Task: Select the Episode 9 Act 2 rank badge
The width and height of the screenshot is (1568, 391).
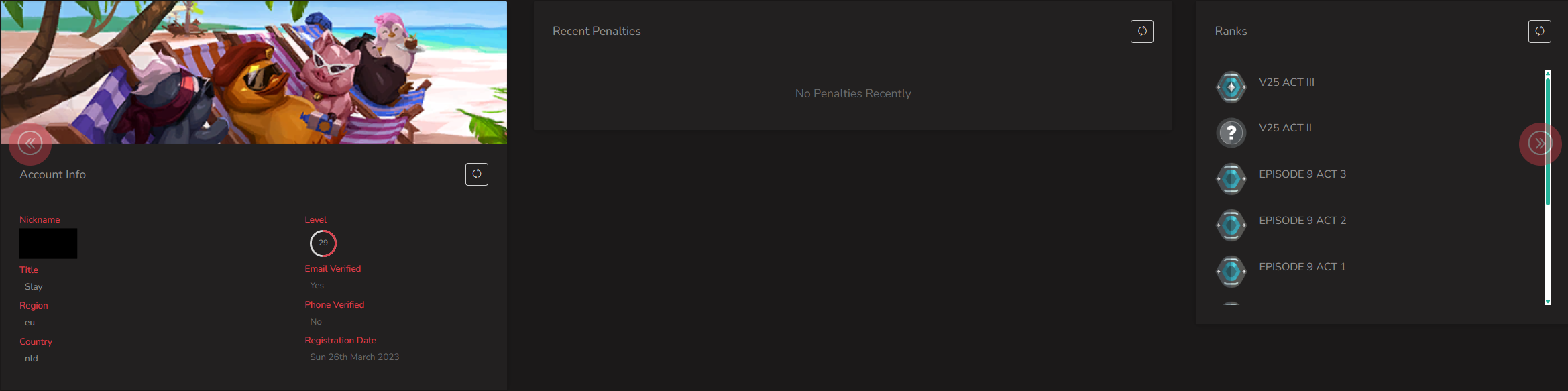Action: (x=1231, y=225)
